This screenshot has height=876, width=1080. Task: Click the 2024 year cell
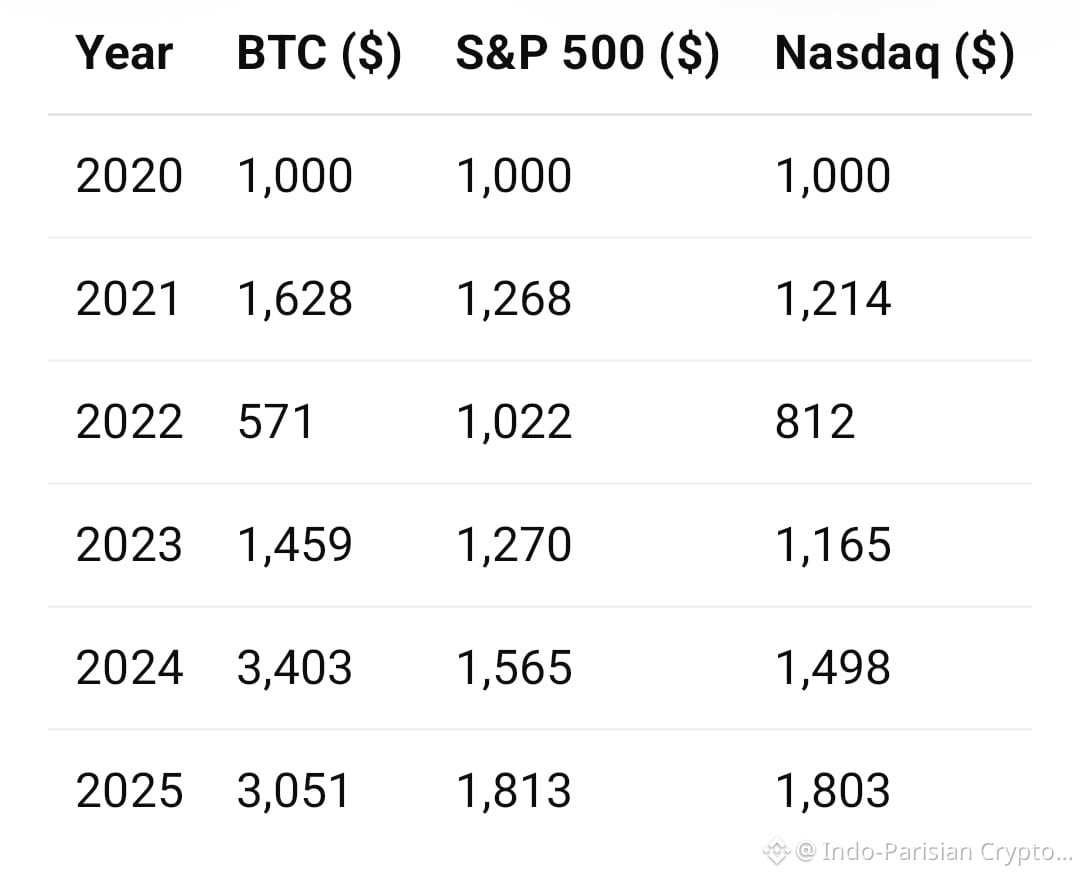click(129, 668)
